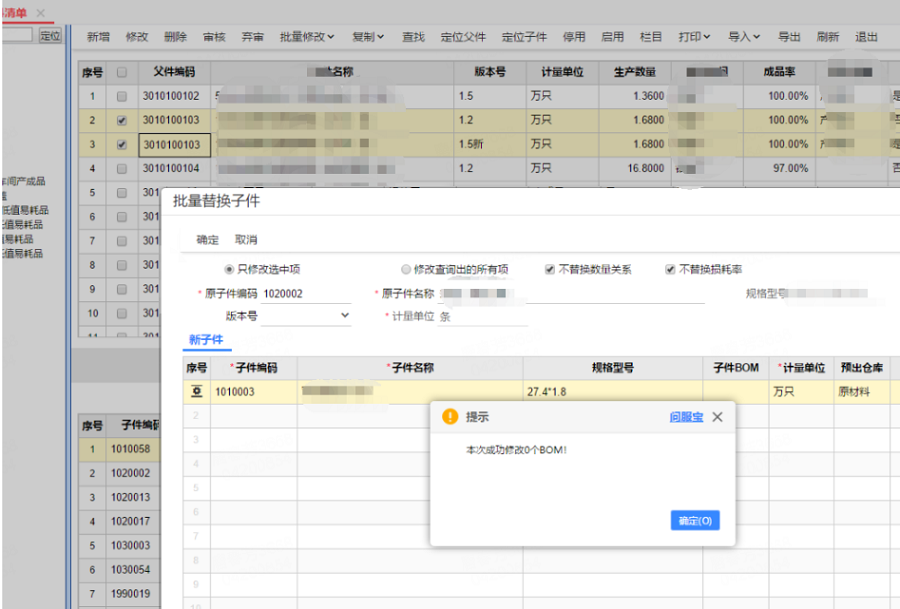The image size is (900, 609).
Task: Click the 原子件编码 input field
Action: [310, 294]
